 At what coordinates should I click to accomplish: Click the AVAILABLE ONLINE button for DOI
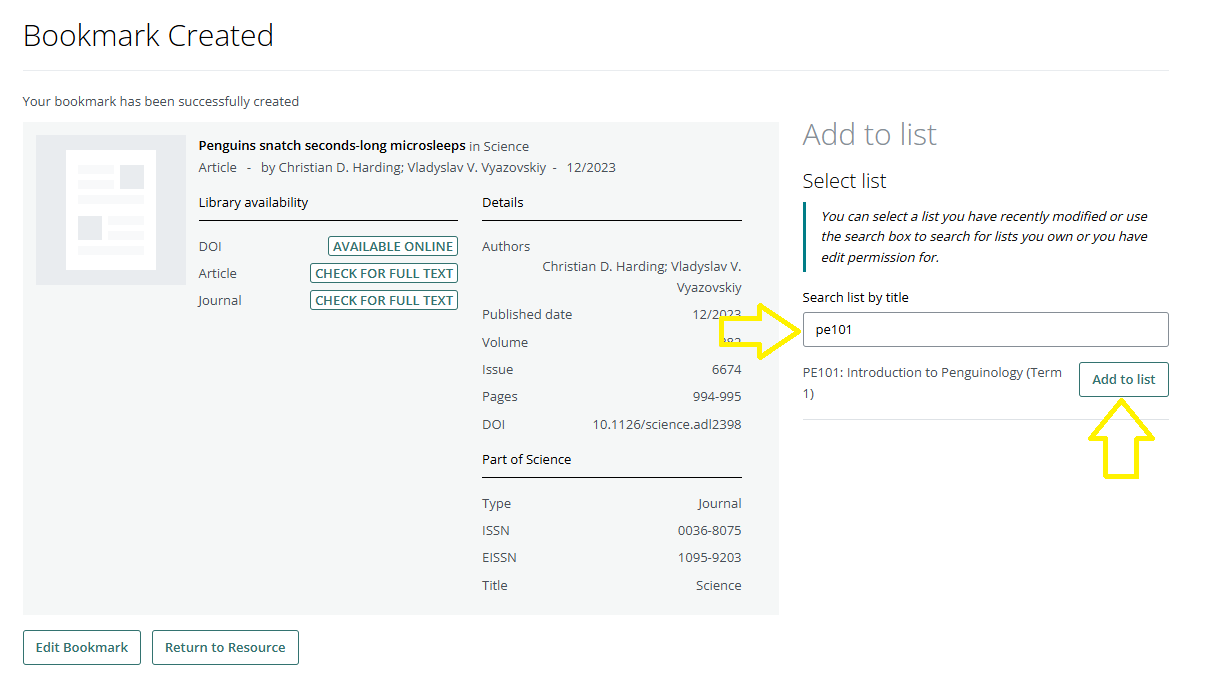pyautogui.click(x=392, y=246)
